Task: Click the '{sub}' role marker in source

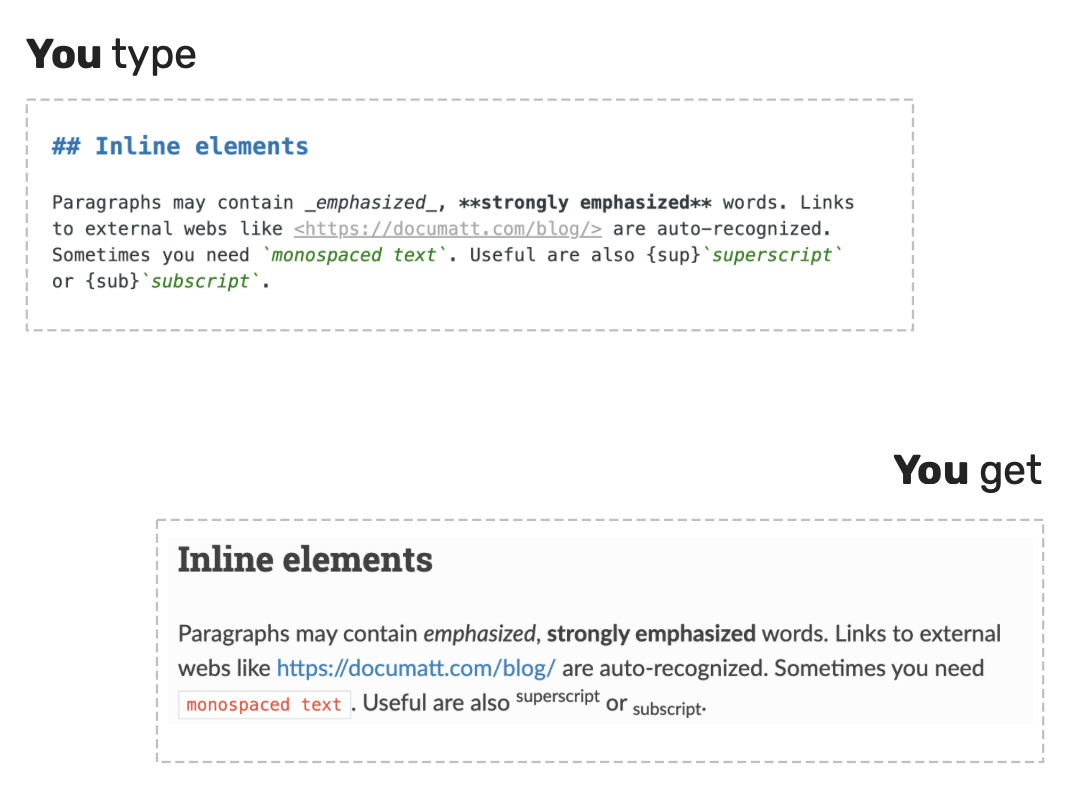Action: click(x=113, y=281)
